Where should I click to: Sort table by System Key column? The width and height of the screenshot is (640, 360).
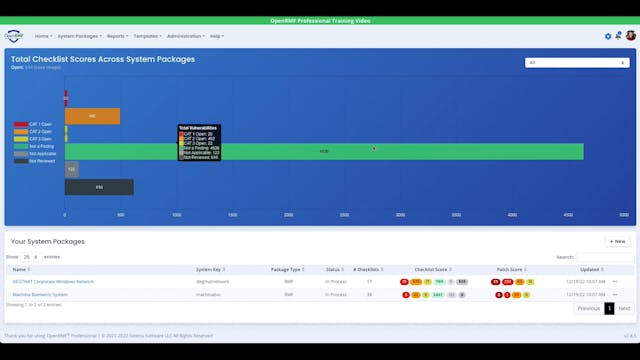[224, 270]
